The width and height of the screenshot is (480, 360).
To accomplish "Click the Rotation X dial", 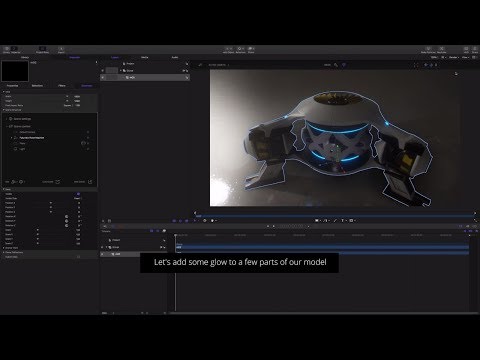I will (66, 216).
